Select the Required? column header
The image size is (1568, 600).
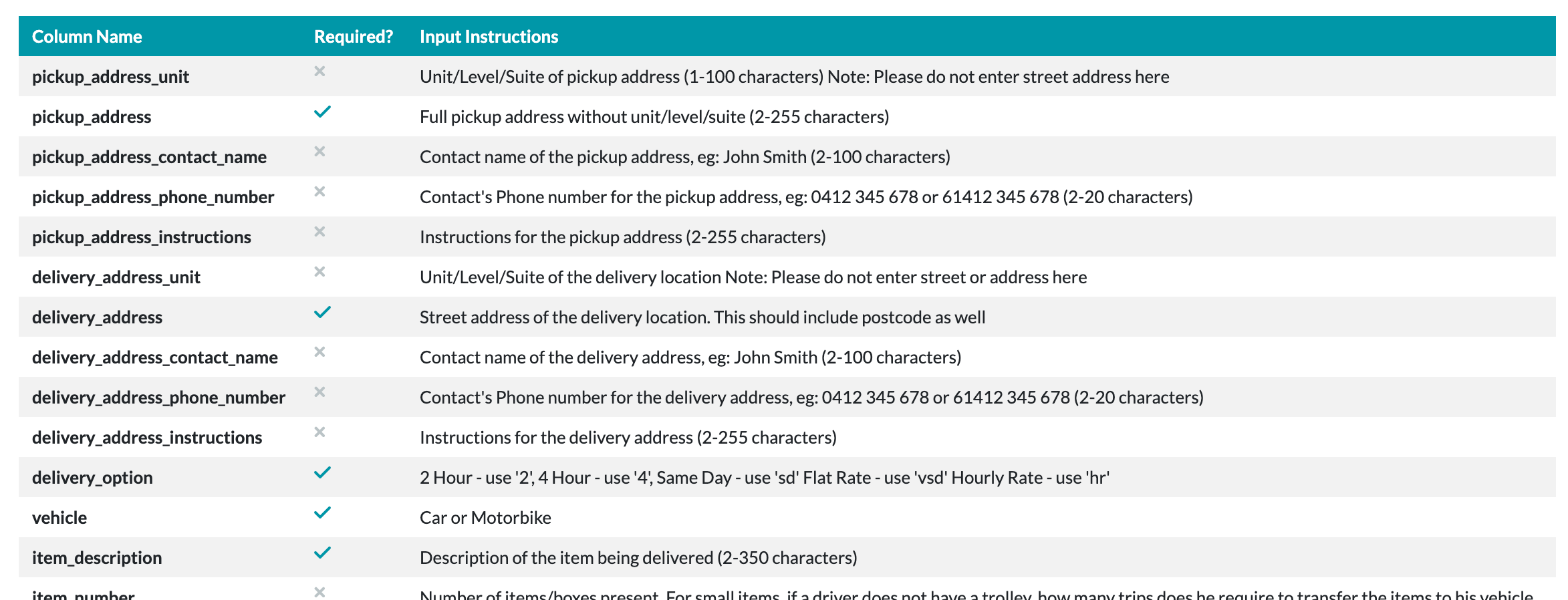point(354,37)
